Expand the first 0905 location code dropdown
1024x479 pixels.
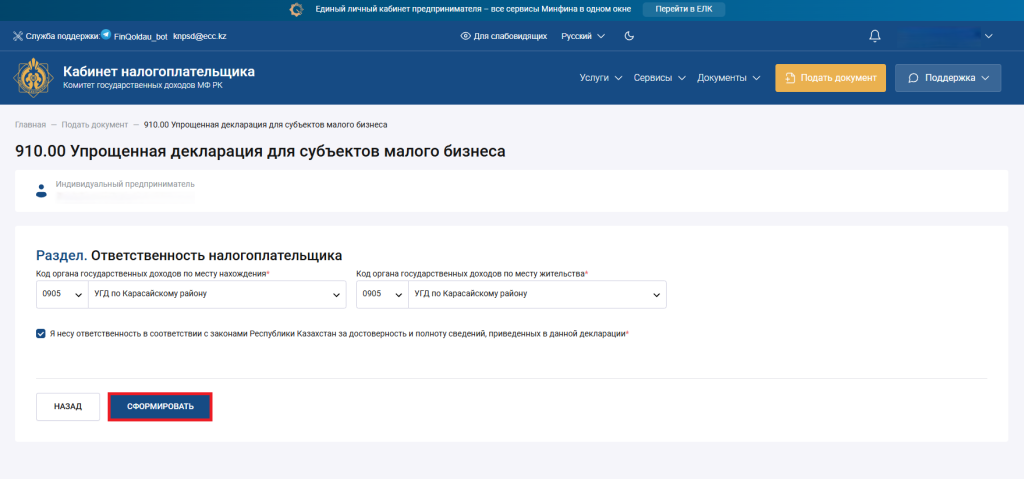[x=61, y=294]
